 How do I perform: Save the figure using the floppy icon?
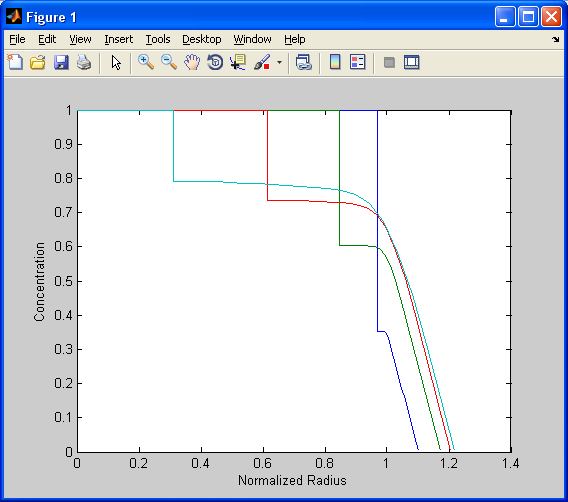pos(61,62)
